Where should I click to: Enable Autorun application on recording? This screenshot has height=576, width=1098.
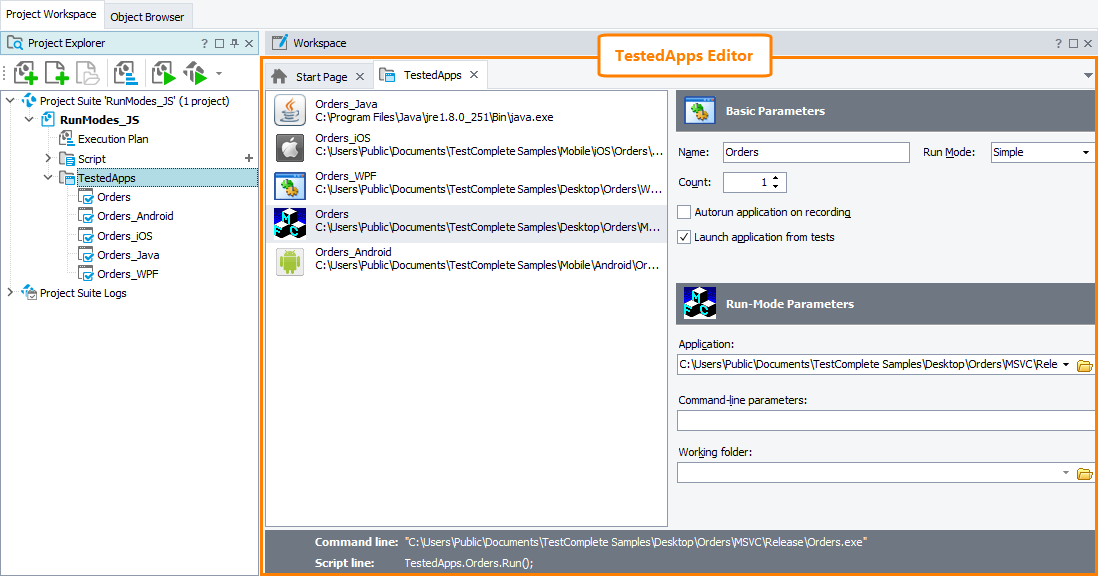pos(684,212)
